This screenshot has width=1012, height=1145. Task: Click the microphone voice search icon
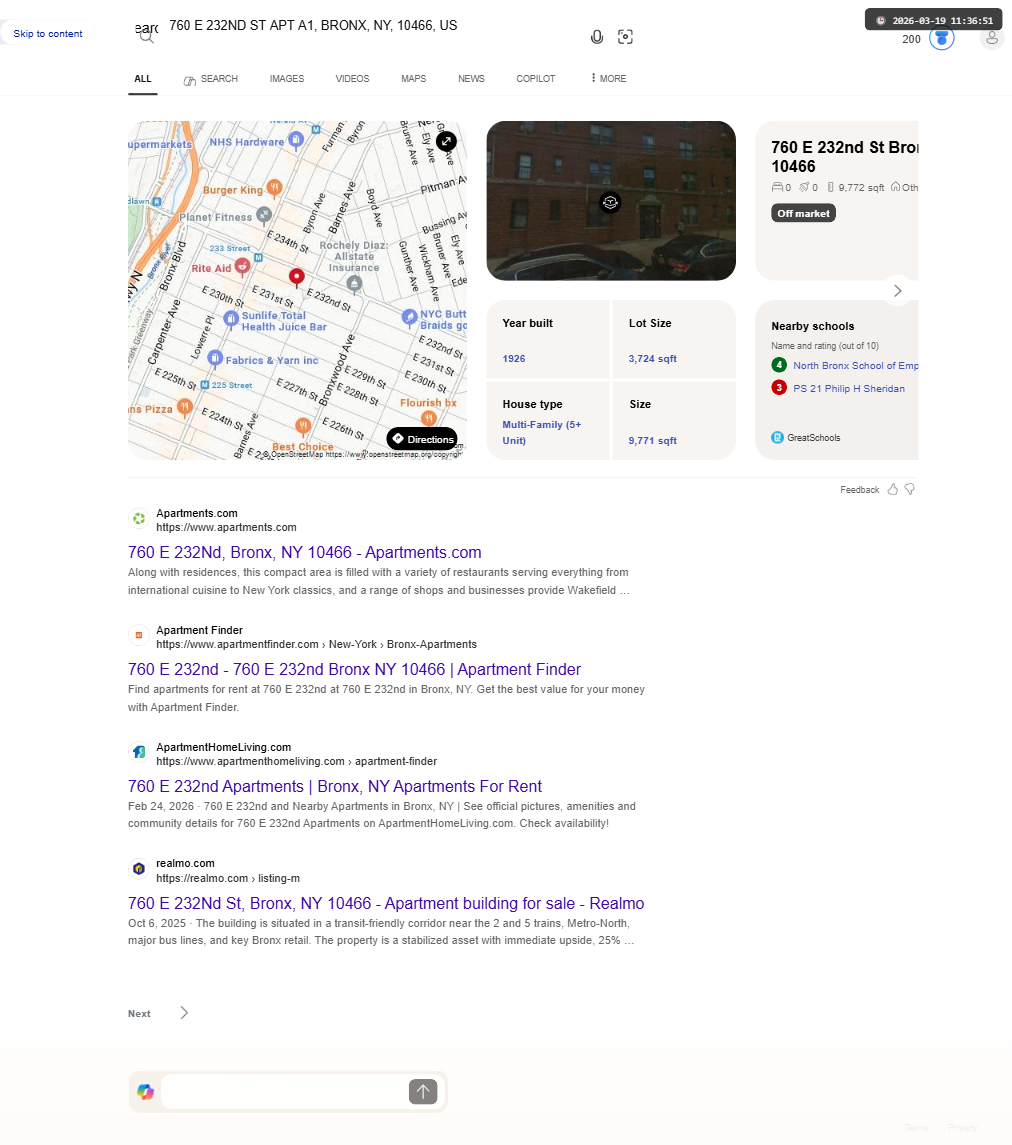point(597,37)
